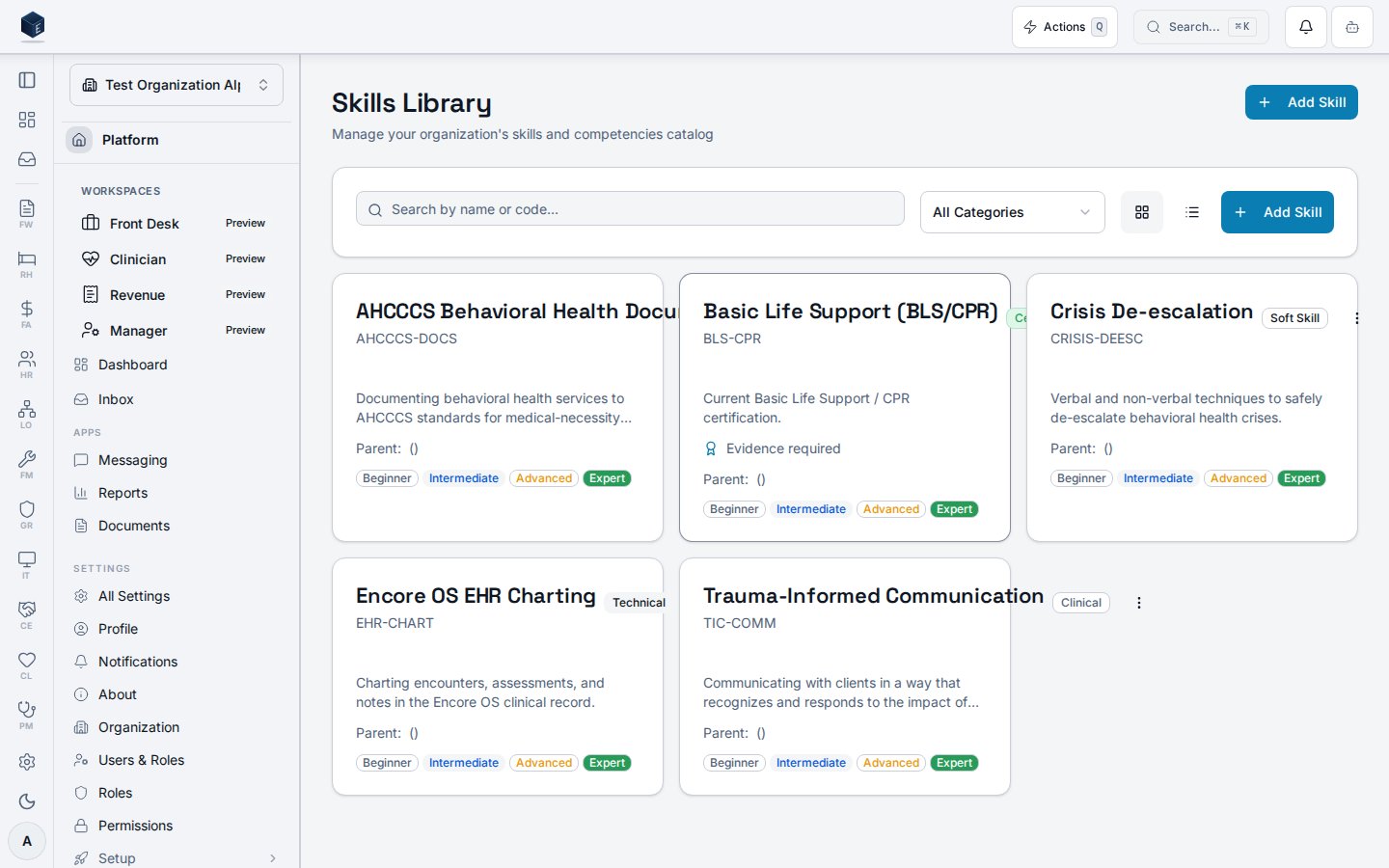Open the Actions button
The width and height of the screenshot is (1389, 868).
(x=1065, y=27)
